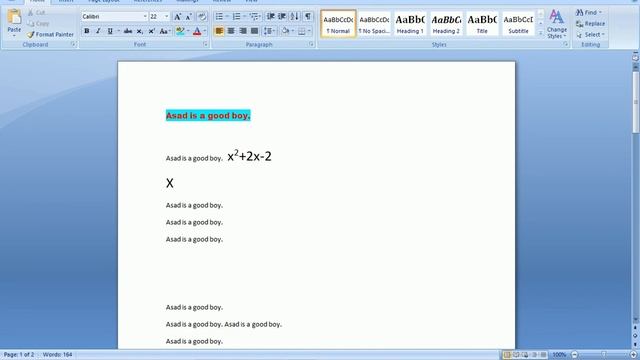Image resolution: width=640 pixels, height=360 pixels.
Task: Expand the Styles gallery More arrow
Action: pos(541,33)
